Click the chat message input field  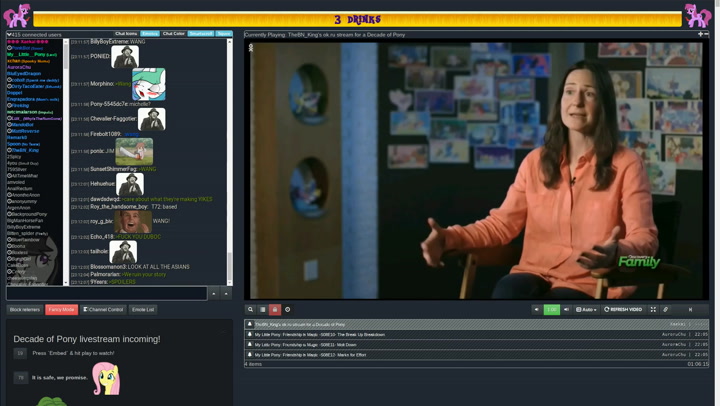pos(106,294)
